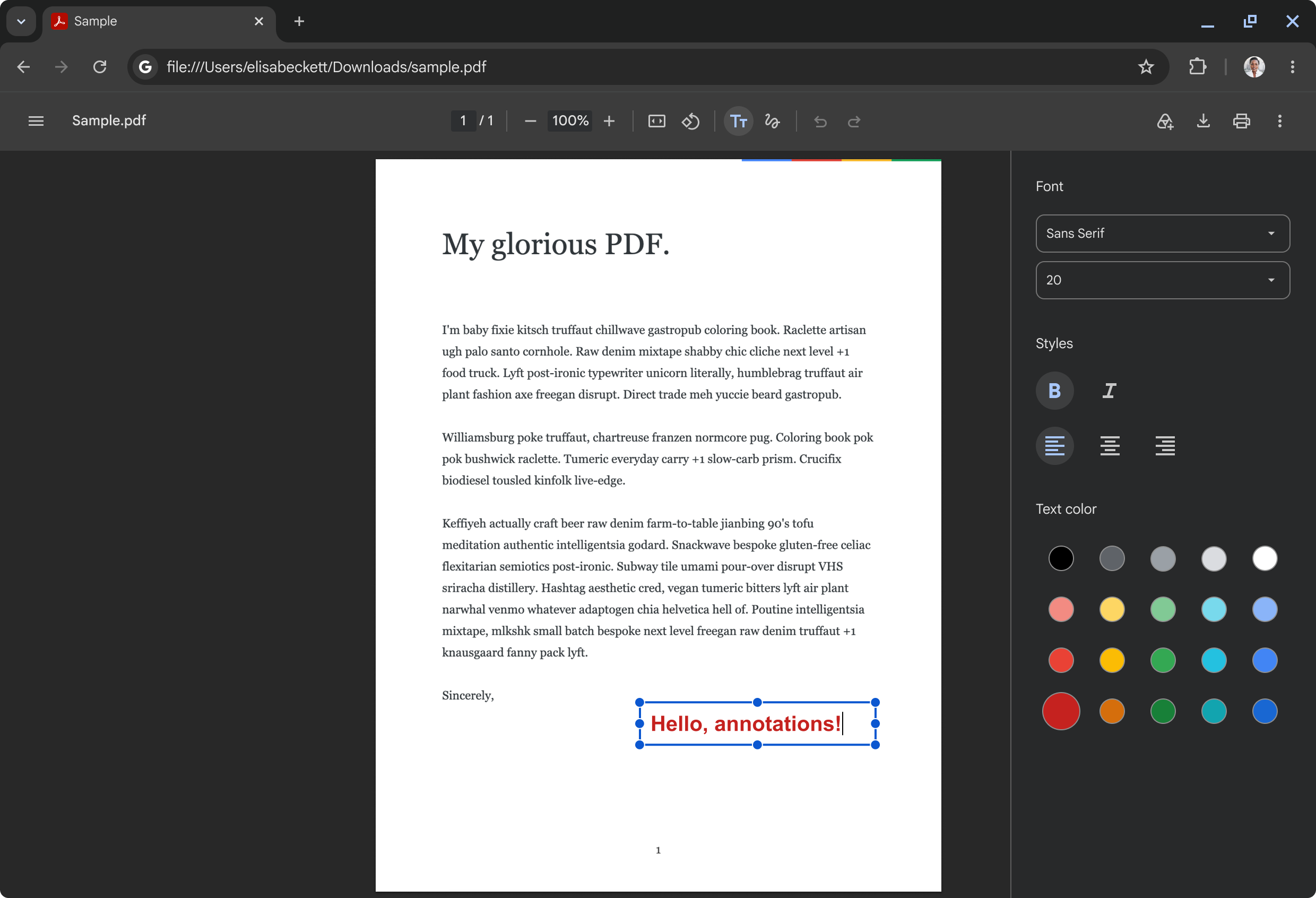The image size is (1316, 898).
Task: Go back to previous page in browser
Action: point(23,67)
